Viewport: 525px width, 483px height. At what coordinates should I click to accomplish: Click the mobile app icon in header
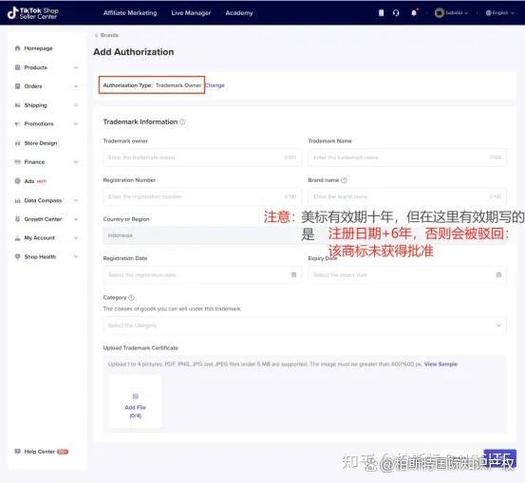click(381, 13)
